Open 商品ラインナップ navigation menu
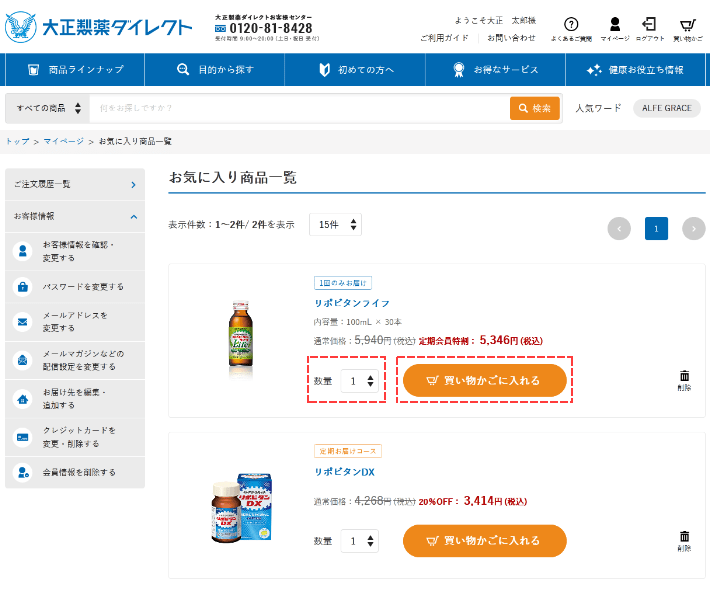Viewport: 710px width, 601px height. click(75, 70)
